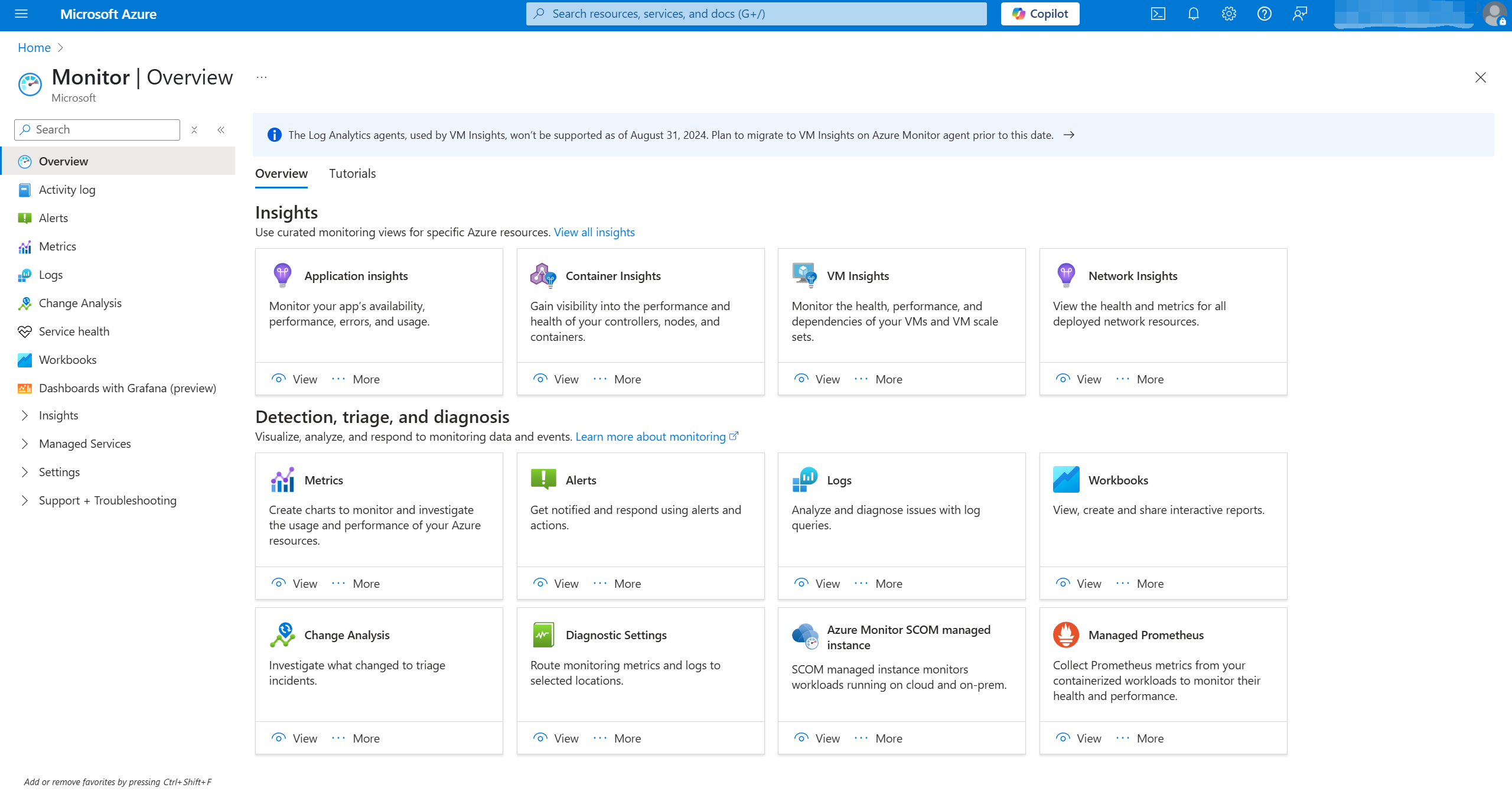Click View on Change Analysis card

pos(294,738)
